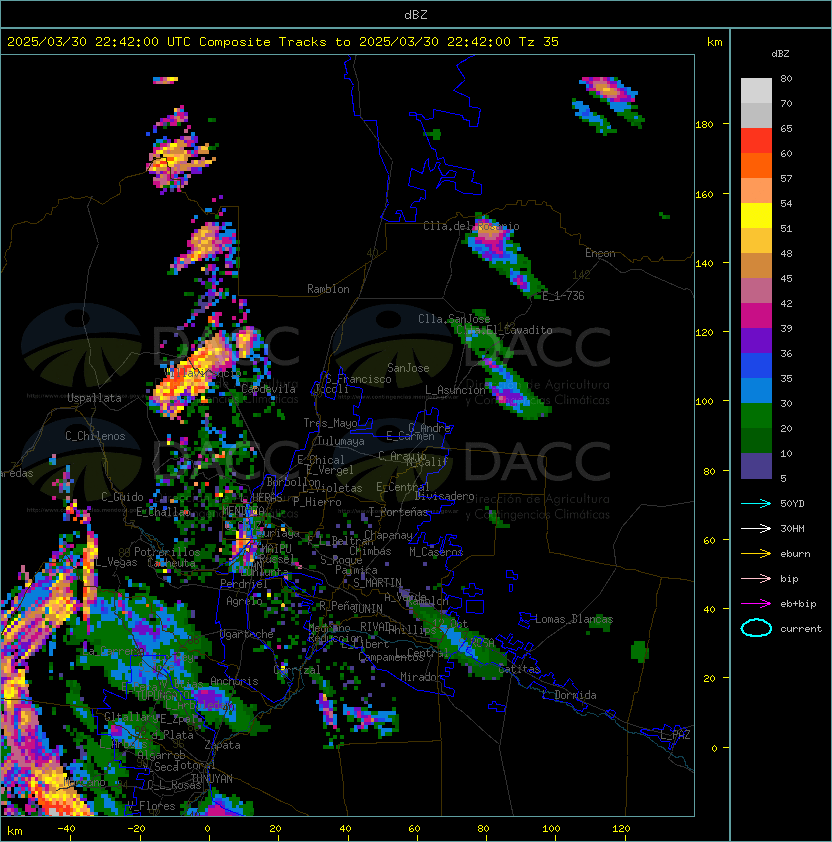Click the Uspallata label on the map
This screenshot has height=842, width=832.
(94, 398)
